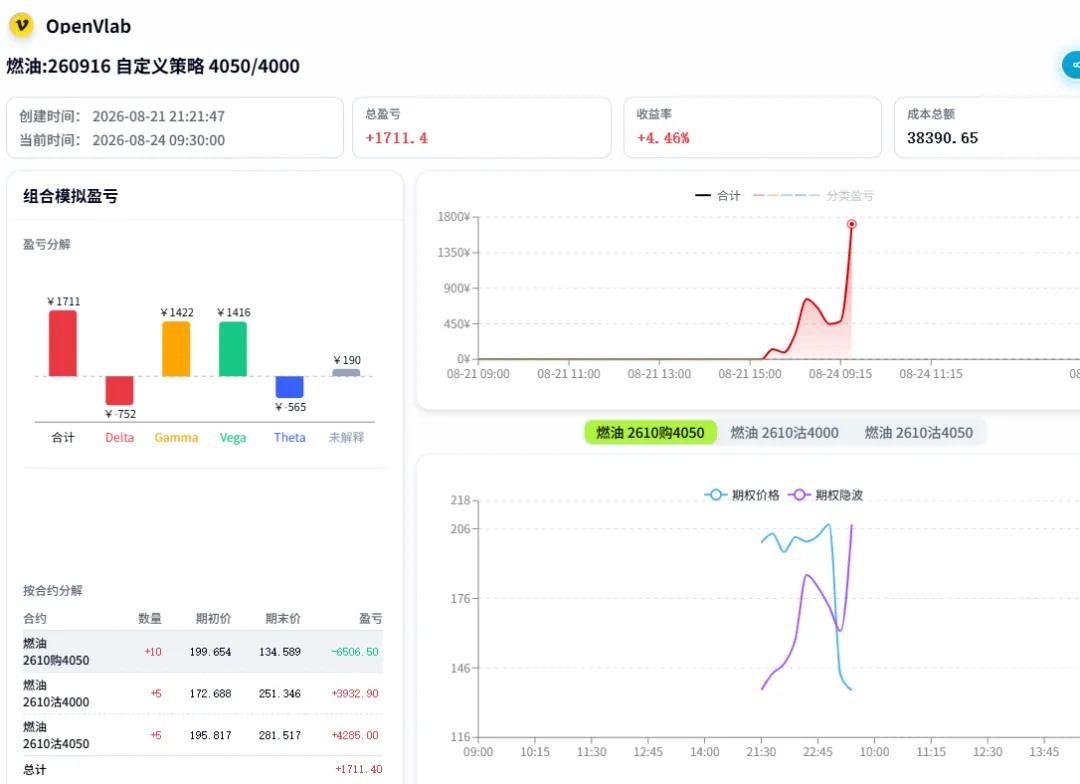The height and width of the screenshot is (784, 1080).
Task: Toggle the 期权价格 legend line
Action: click(x=742, y=495)
